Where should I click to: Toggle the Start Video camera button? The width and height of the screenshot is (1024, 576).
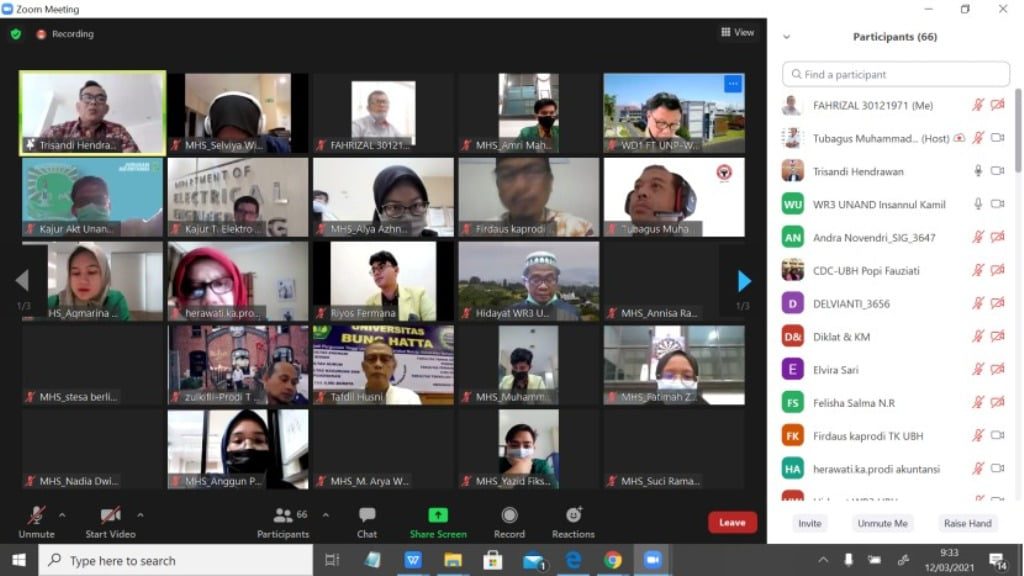(x=110, y=515)
